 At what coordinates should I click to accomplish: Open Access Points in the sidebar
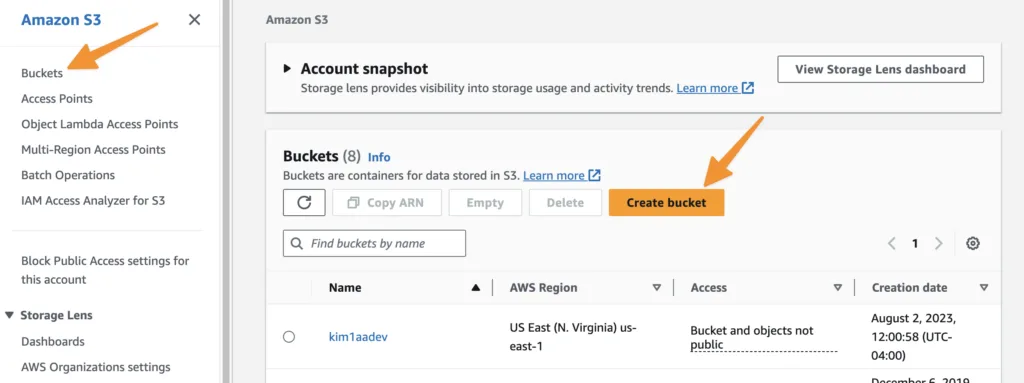[57, 99]
